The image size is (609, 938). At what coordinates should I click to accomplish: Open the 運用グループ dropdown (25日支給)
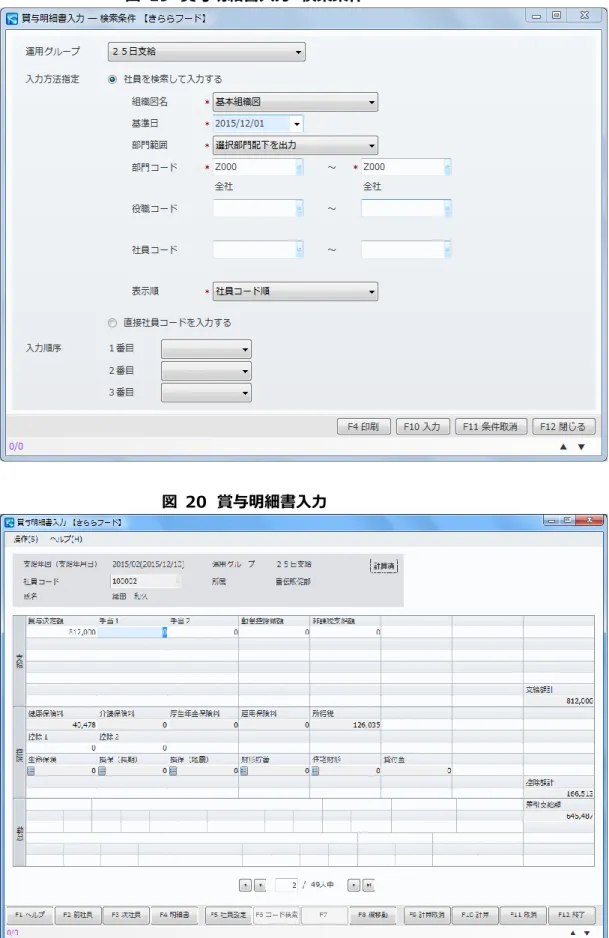[206, 52]
